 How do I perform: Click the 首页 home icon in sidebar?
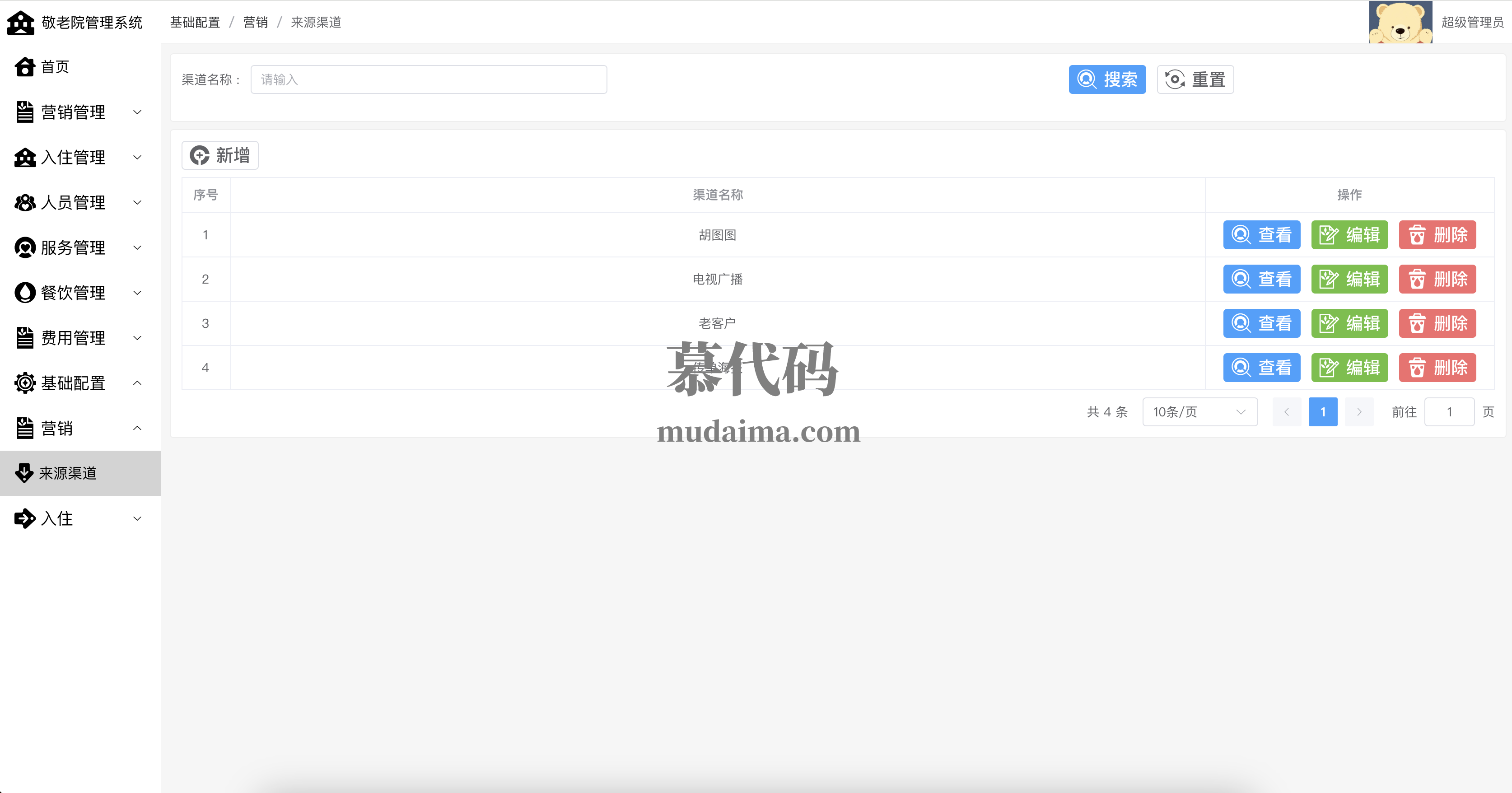point(25,67)
